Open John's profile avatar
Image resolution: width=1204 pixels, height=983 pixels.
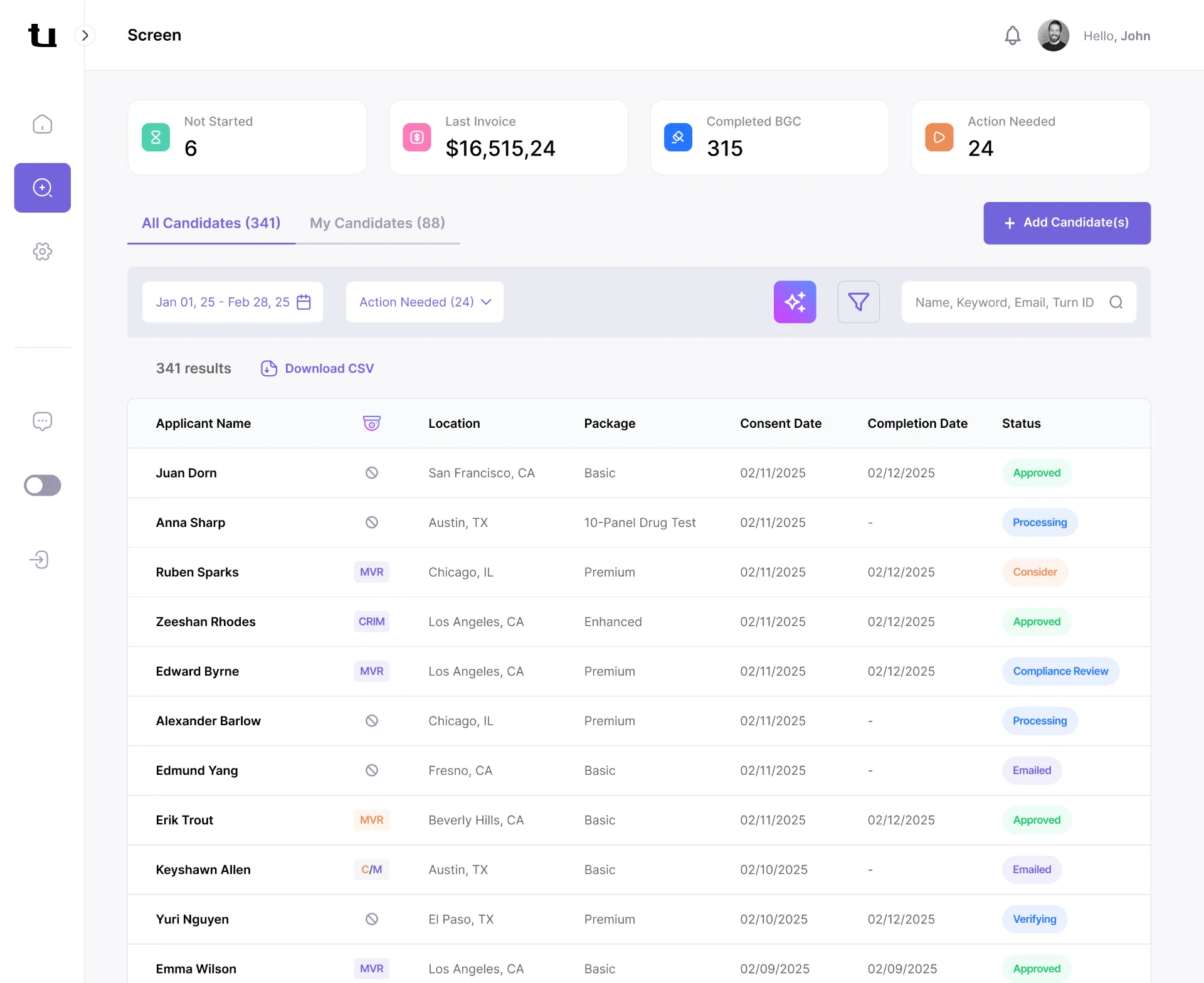1053,35
